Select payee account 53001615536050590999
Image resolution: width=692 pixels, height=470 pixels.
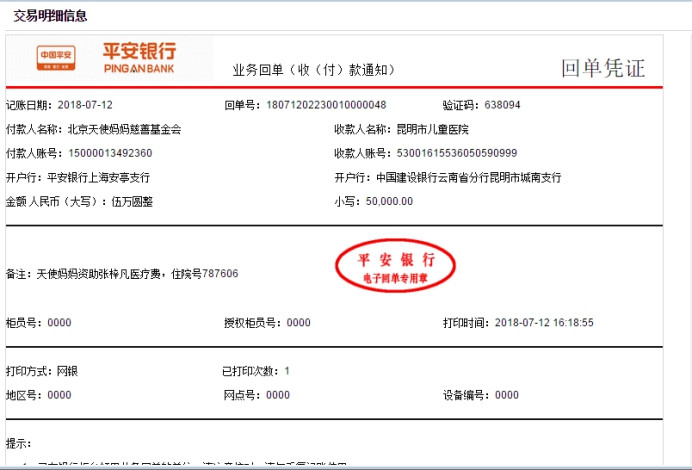[x=457, y=153]
